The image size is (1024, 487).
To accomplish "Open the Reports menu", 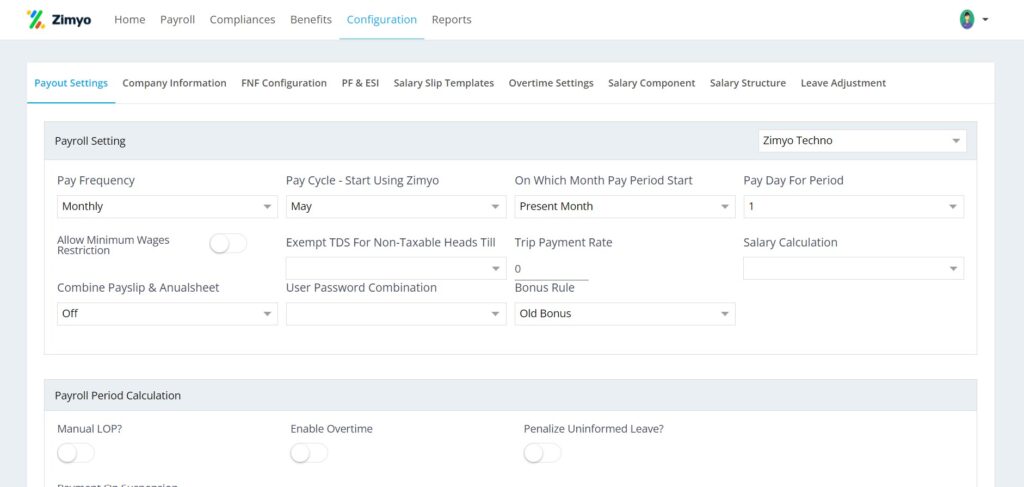I will click(451, 20).
